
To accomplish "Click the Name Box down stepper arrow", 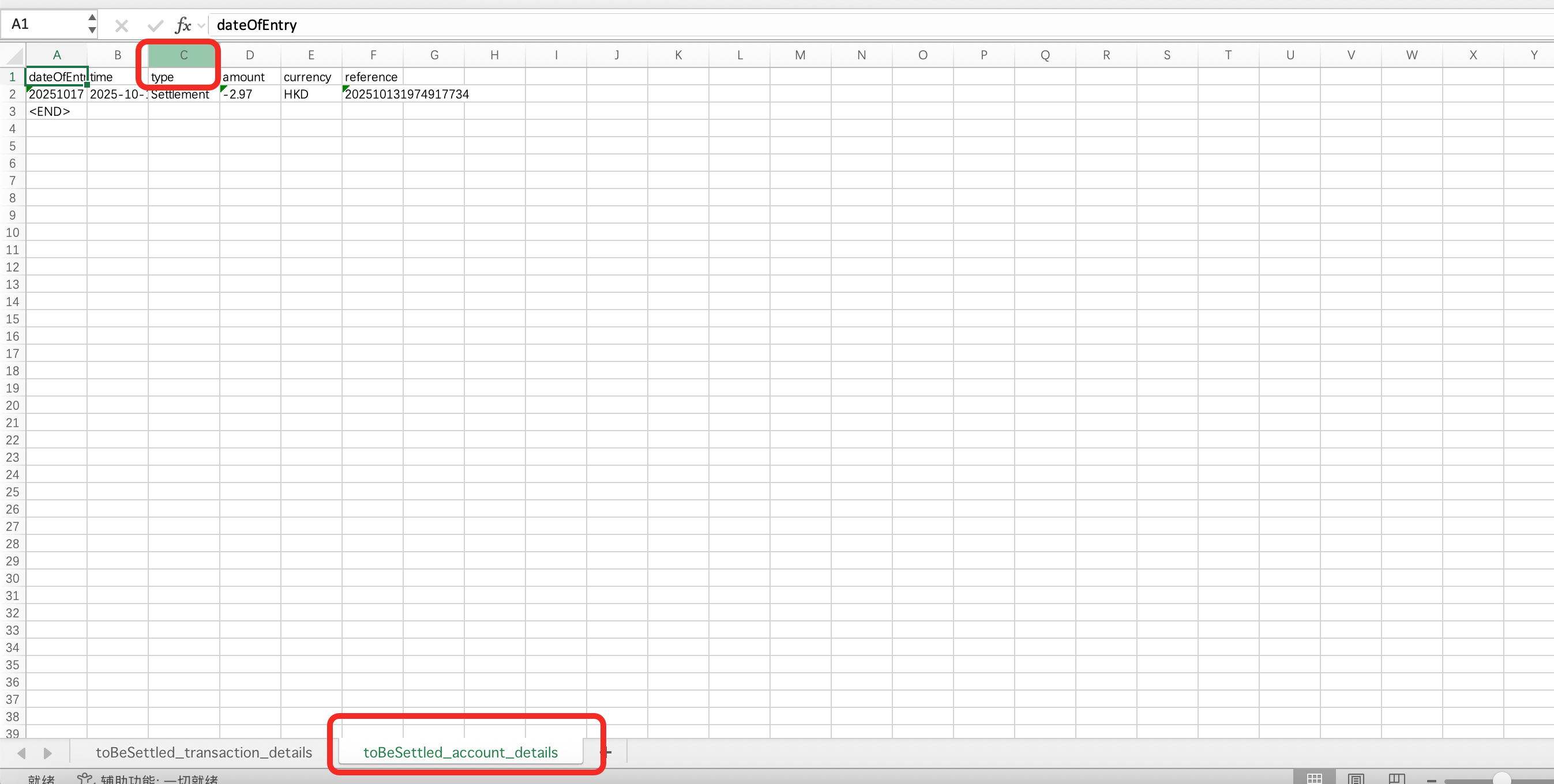I will (x=92, y=30).
